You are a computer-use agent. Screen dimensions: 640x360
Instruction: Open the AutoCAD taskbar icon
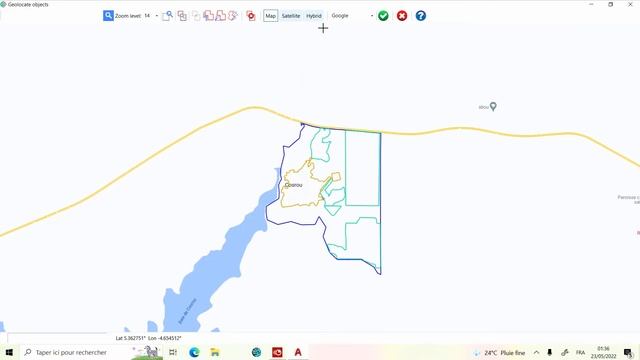pos(298,352)
